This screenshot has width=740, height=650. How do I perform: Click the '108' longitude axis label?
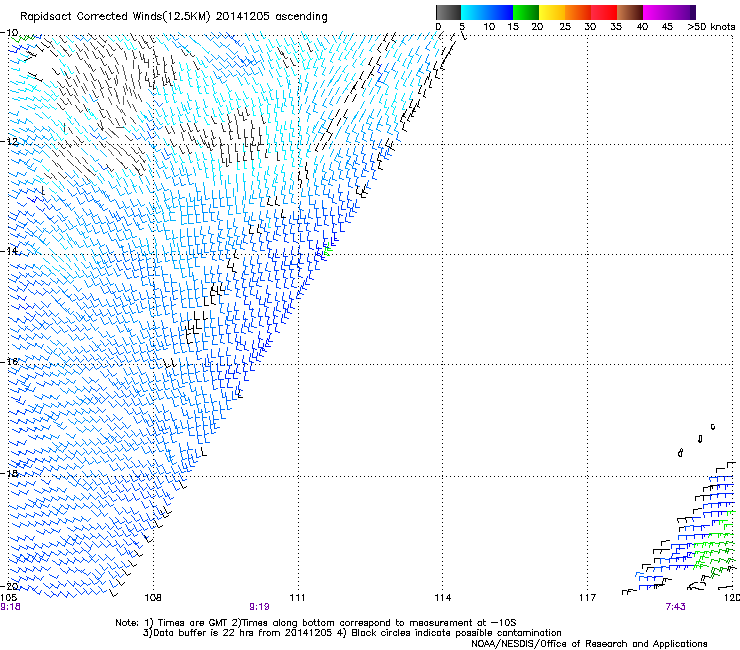click(x=152, y=598)
